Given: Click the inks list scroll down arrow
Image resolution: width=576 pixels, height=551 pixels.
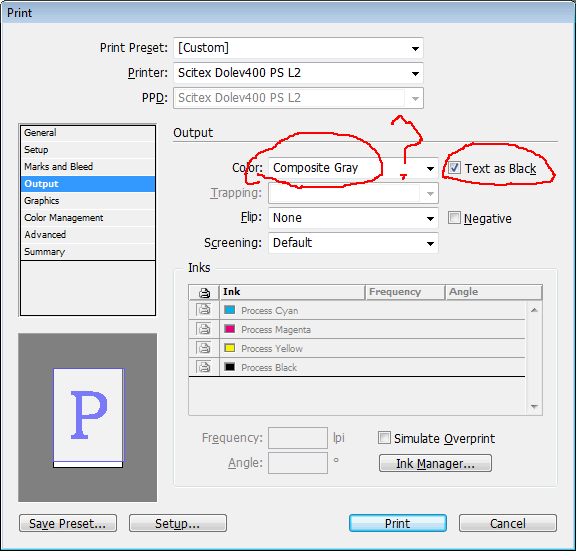Looking at the screenshot, I should tap(534, 407).
